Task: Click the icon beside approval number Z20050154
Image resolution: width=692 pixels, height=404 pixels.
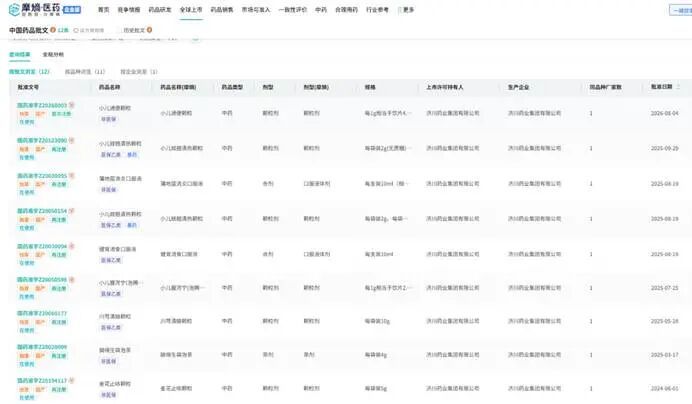Action: pos(71,211)
